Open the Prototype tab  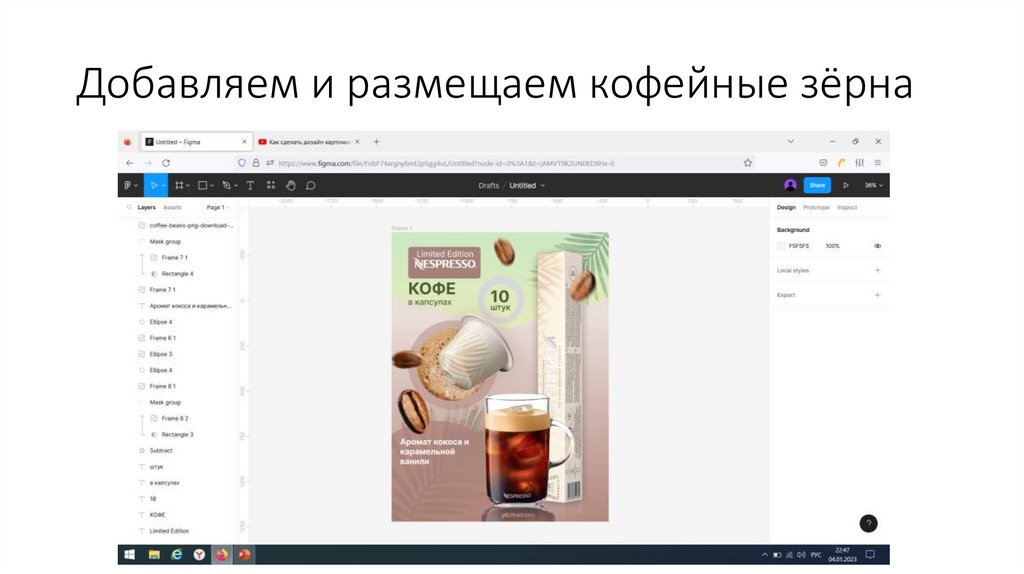pos(816,207)
